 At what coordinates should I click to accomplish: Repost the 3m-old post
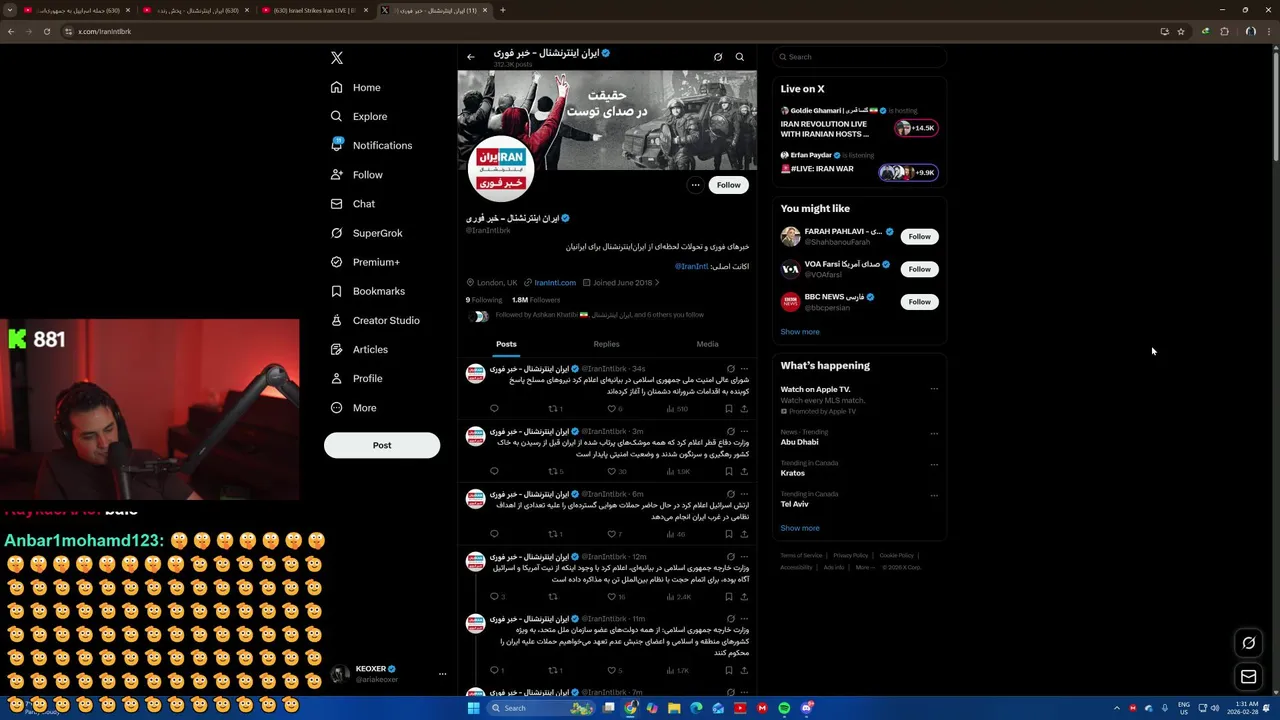(553, 471)
